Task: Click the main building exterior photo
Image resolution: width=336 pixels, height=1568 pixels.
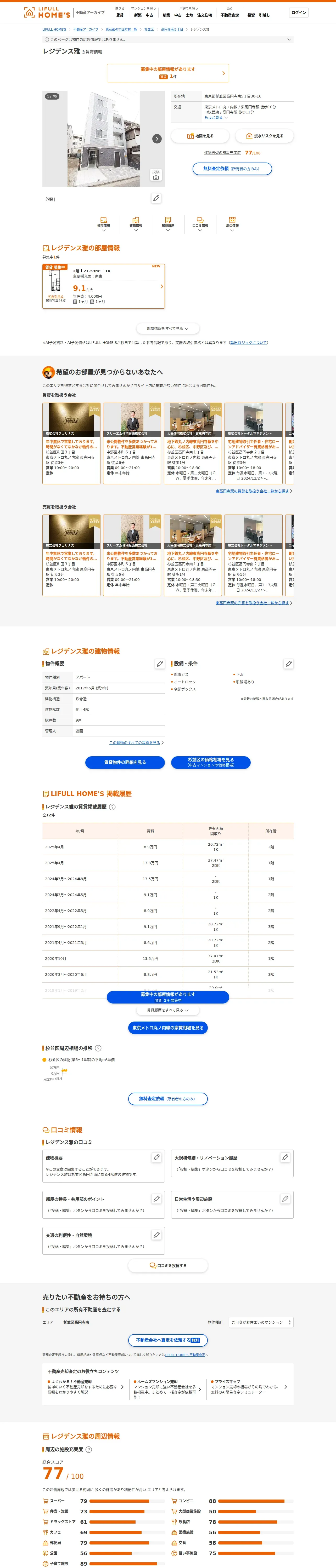Action: pyautogui.click(x=104, y=139)
